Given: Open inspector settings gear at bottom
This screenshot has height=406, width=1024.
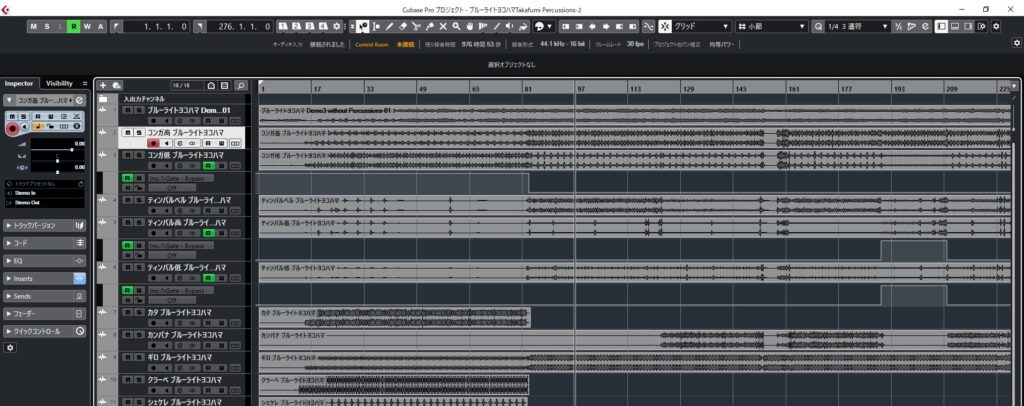Looking at the screenshot, I should (x=11, y=347).
